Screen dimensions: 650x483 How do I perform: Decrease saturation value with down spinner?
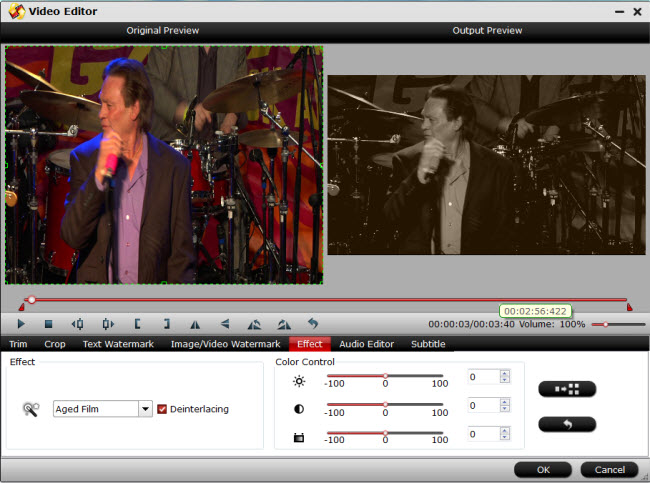tap(504, 437)
